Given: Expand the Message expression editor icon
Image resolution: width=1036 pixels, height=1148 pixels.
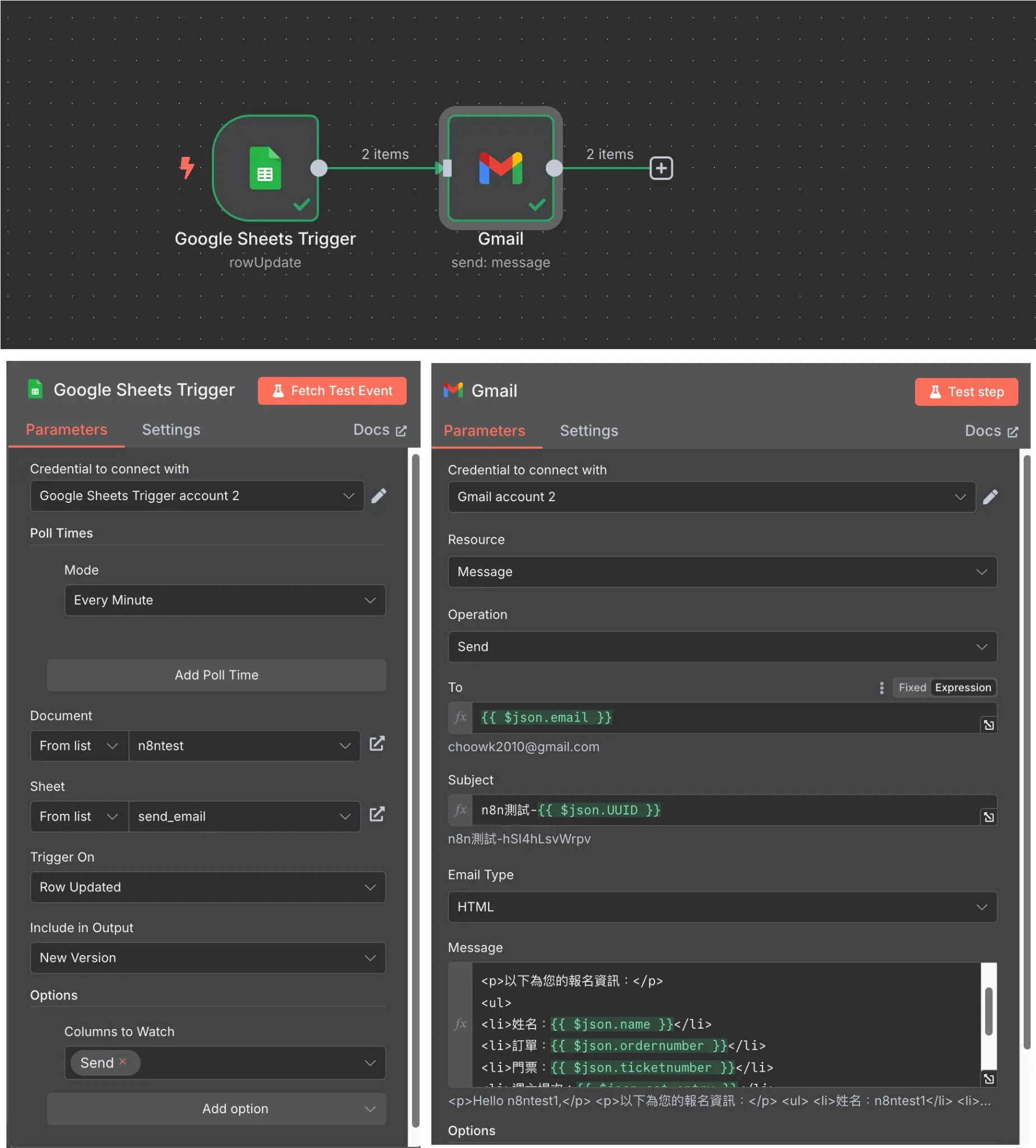Looking at the screenshot, I should click(x=989, y=1079).
